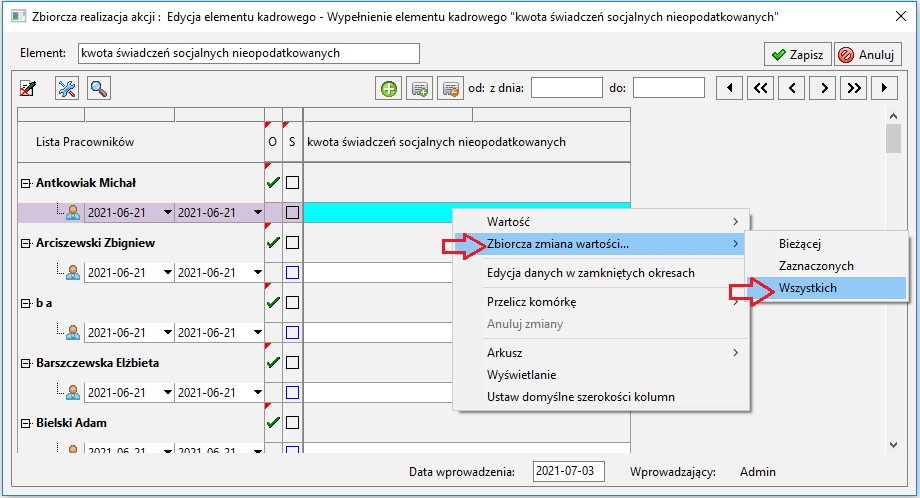The height and width of the screenshot is (498, 920).
Task: Click the 'od: z dnia' date field
Action: click(567, 88)
